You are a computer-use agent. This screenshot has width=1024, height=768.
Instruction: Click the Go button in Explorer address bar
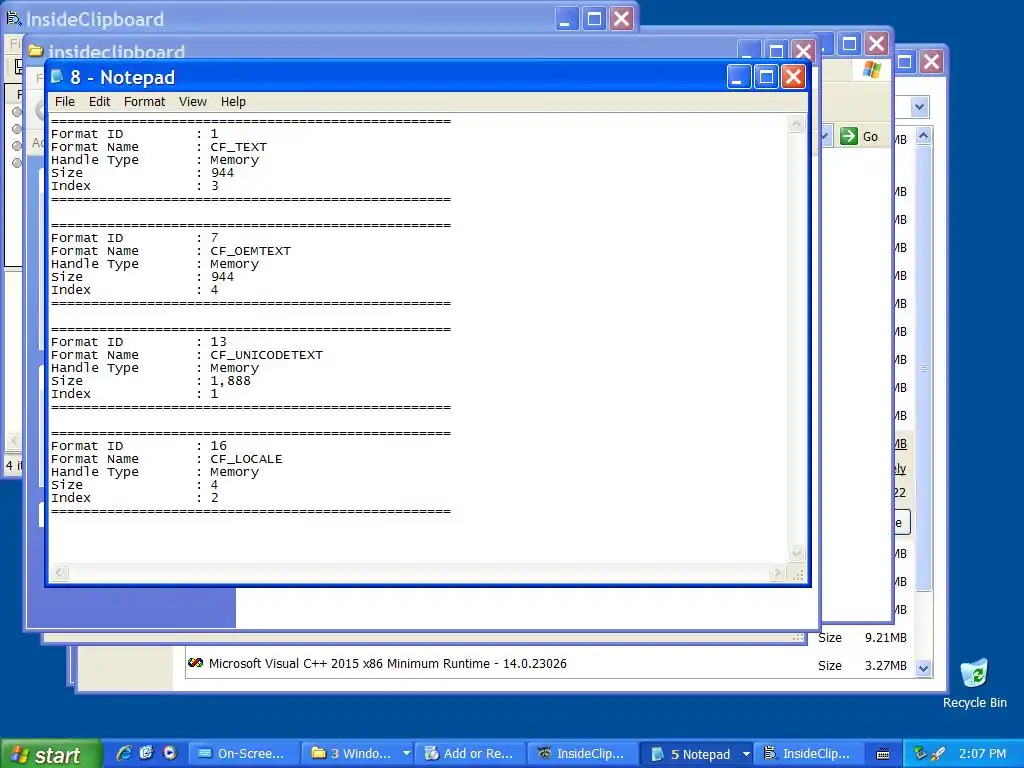coord(859,136)
